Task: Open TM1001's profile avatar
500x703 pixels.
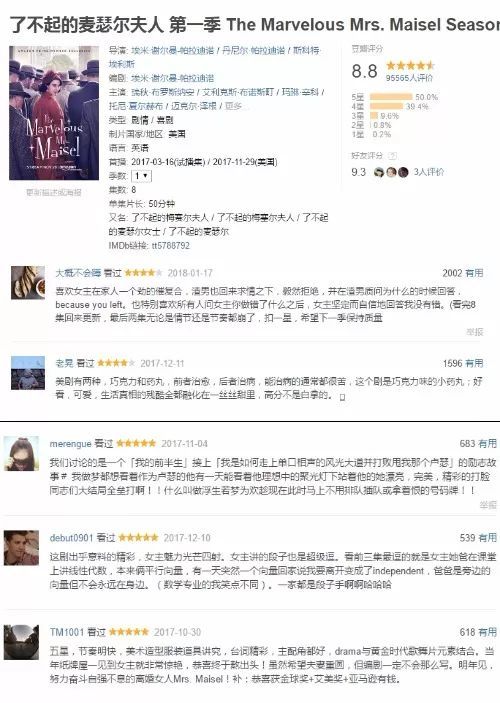Action: click(21, 642)
